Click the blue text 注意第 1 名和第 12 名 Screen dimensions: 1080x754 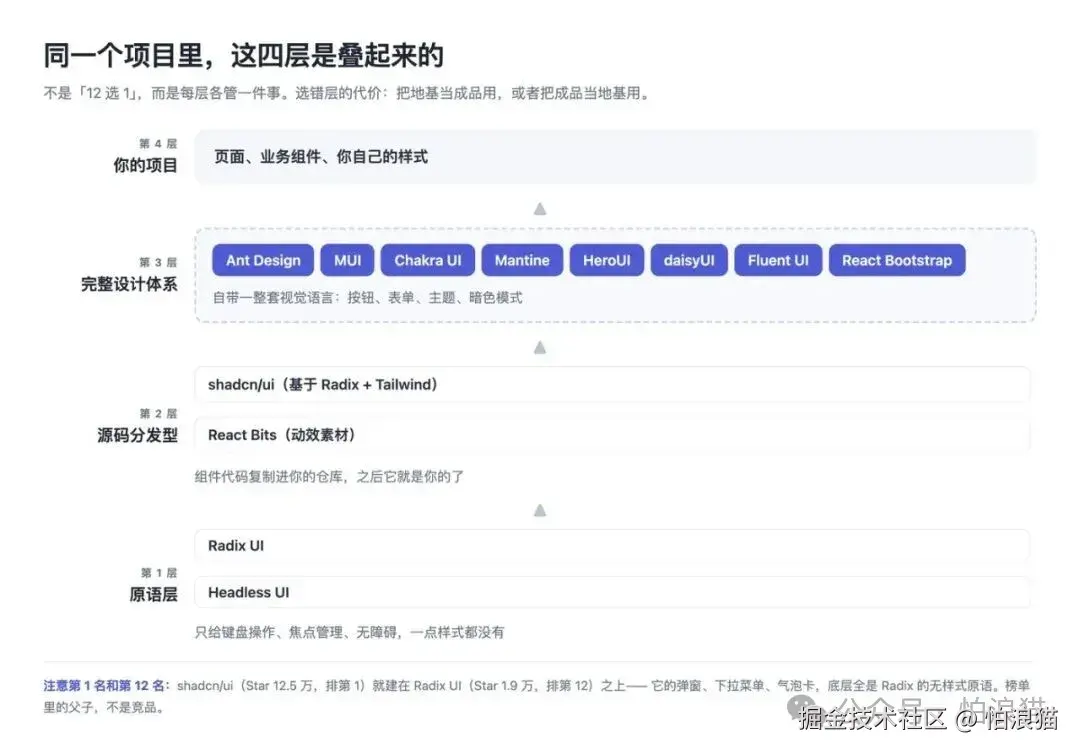pos(106,686)
